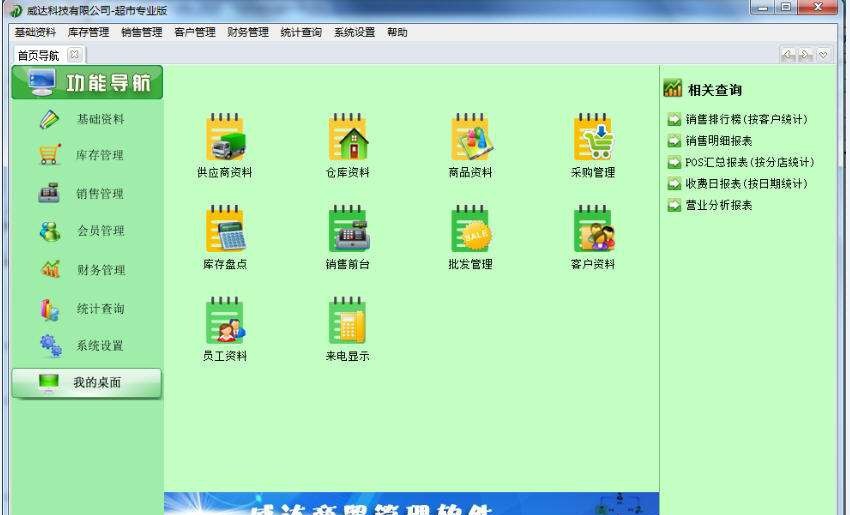Click the bottom advertising banner
This screenshot has width=850, height=515.
[411, 504]
